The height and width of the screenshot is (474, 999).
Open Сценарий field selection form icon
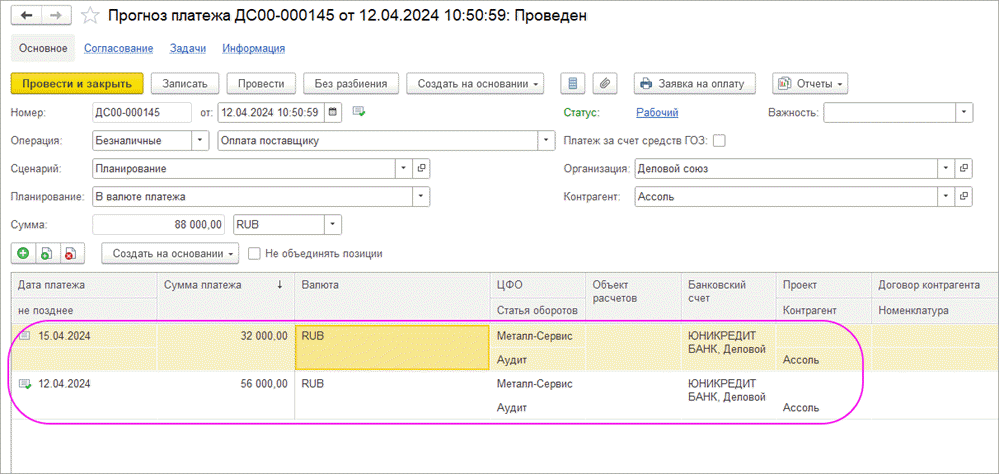coord(421,169)
